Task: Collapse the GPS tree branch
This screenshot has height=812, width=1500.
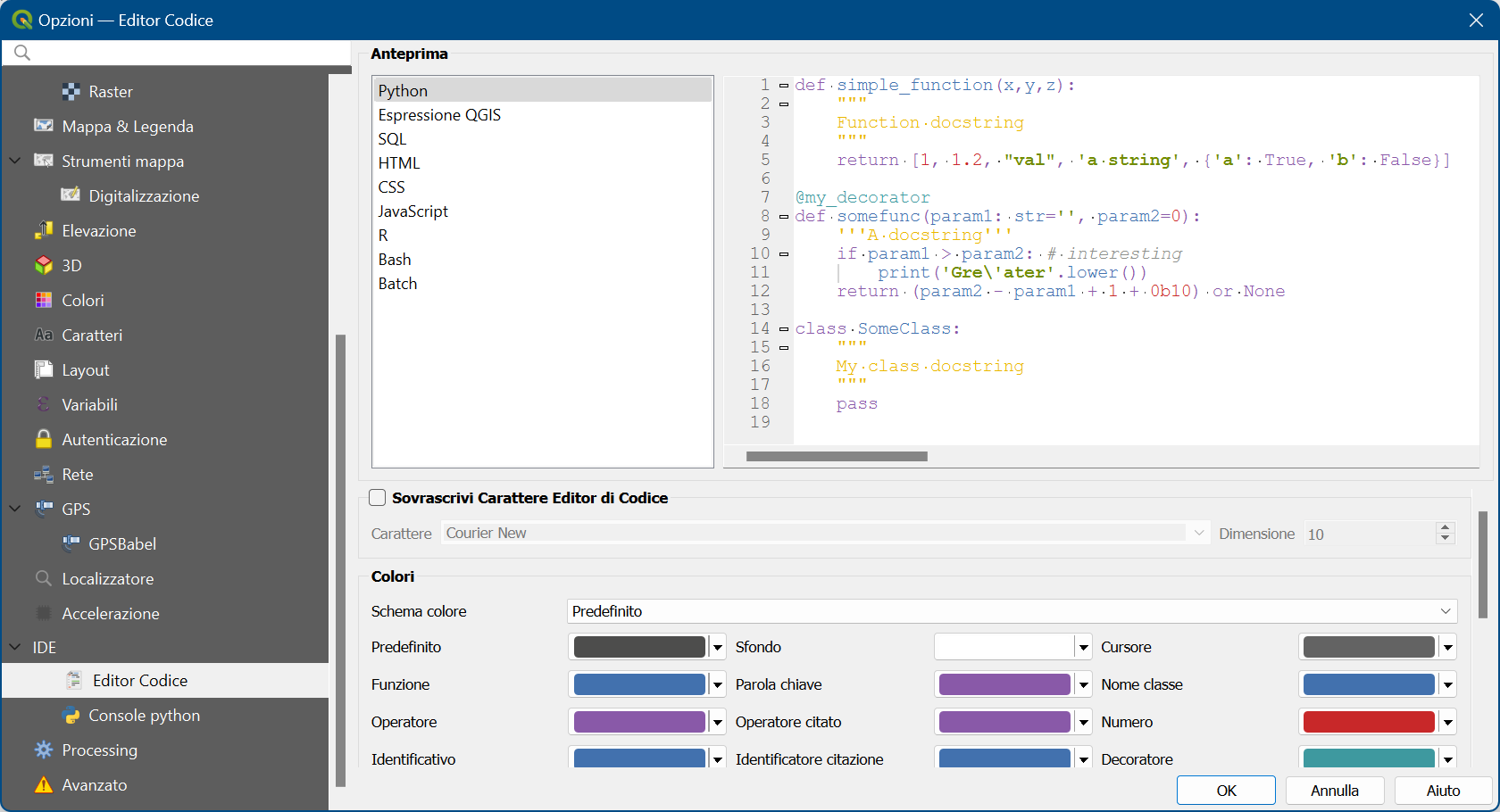Action: coord(15,509)
